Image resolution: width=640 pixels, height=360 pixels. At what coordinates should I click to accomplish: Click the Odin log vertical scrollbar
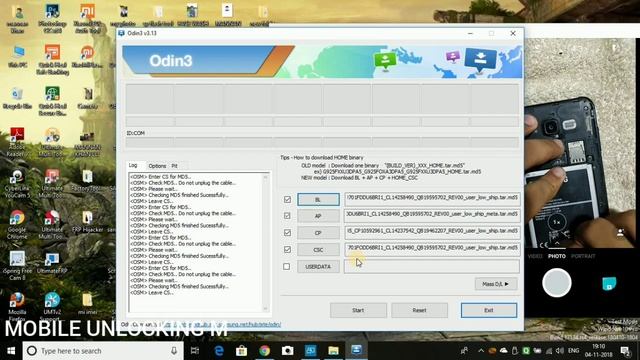pyautogui.click(x=266, y=242)
